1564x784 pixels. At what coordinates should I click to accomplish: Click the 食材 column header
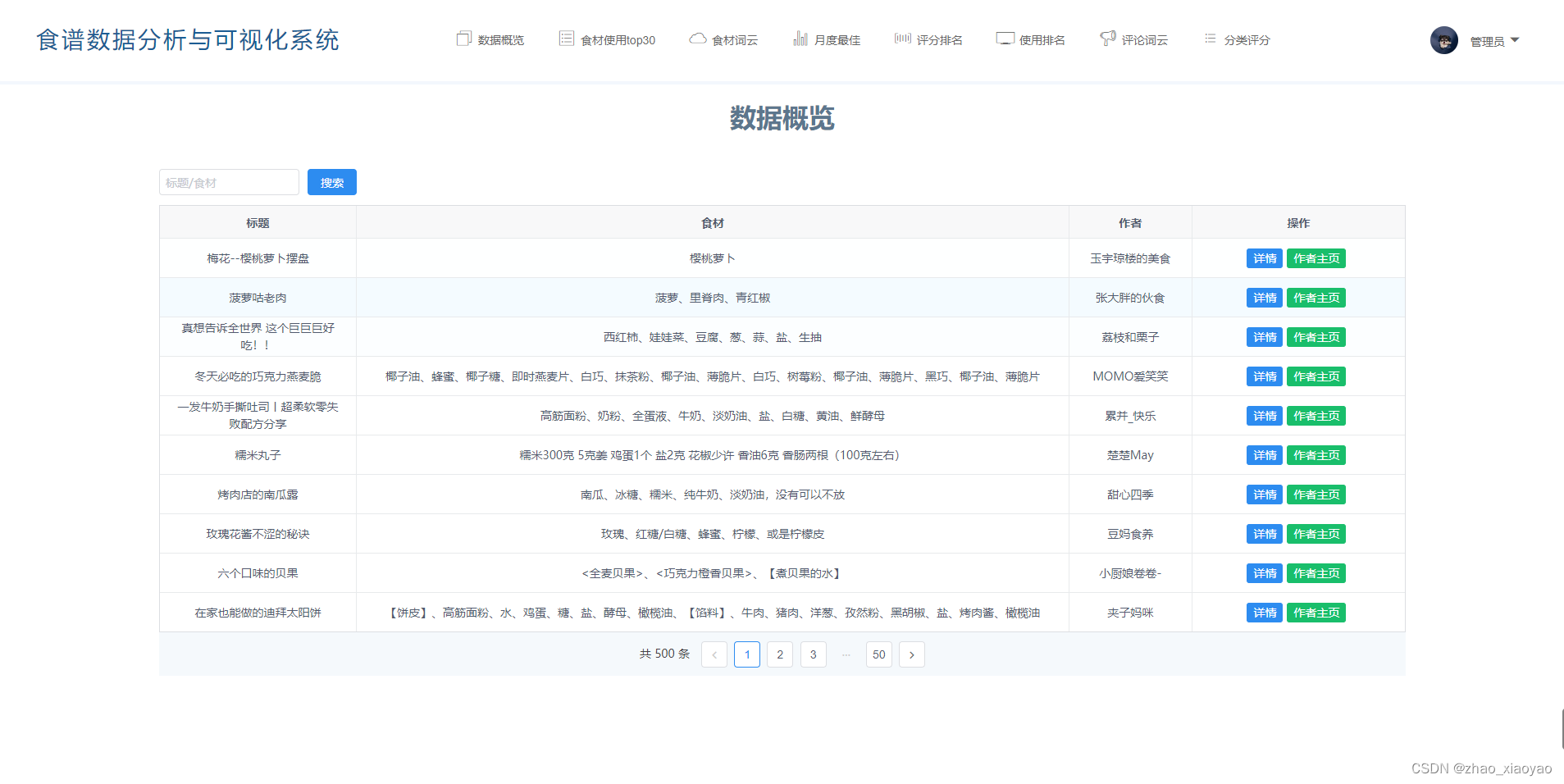coord(713,222)
